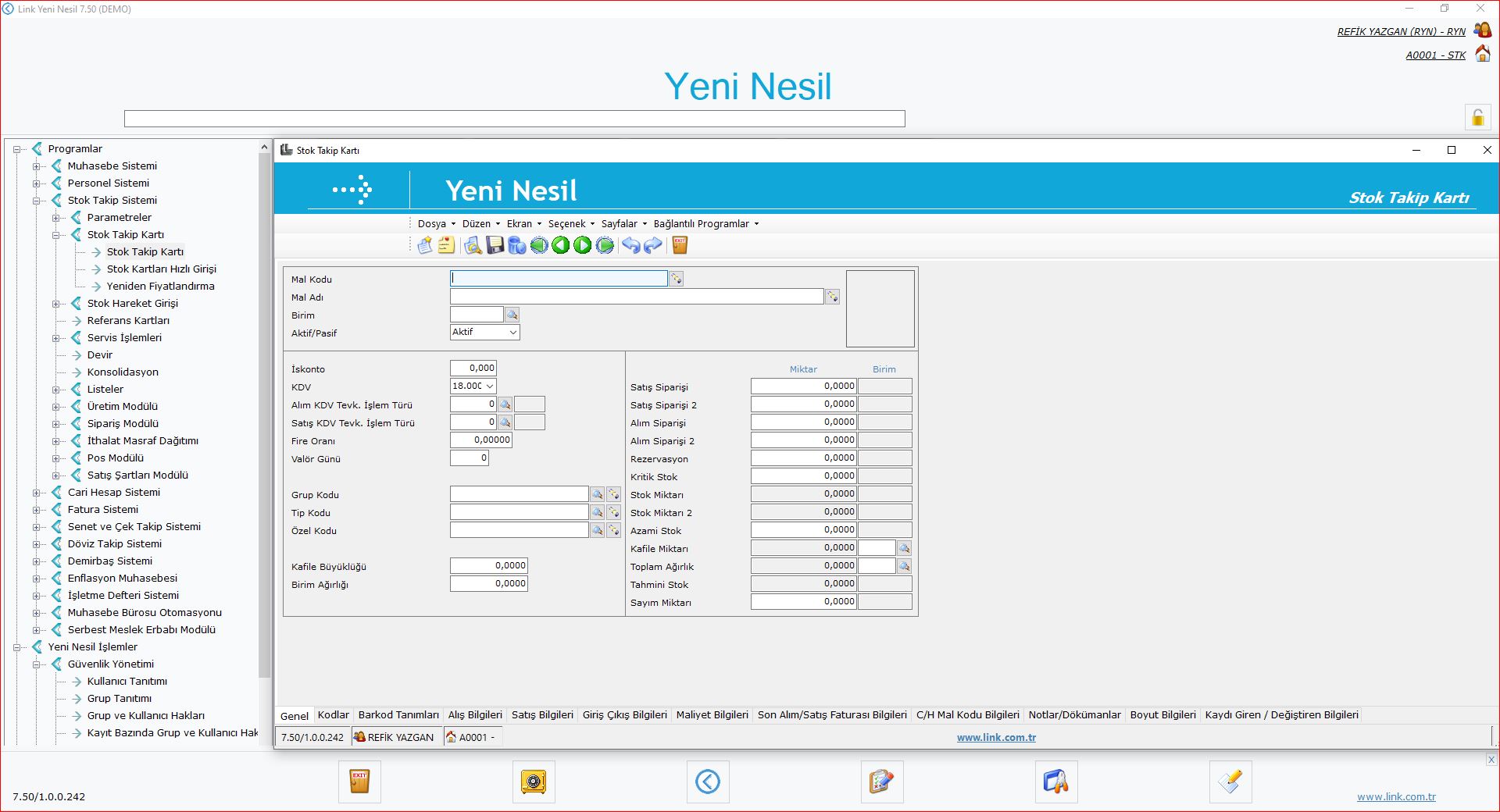1500x812 pixels.
Task: Click the blue undo arrow icon
Action: point(630,246)
